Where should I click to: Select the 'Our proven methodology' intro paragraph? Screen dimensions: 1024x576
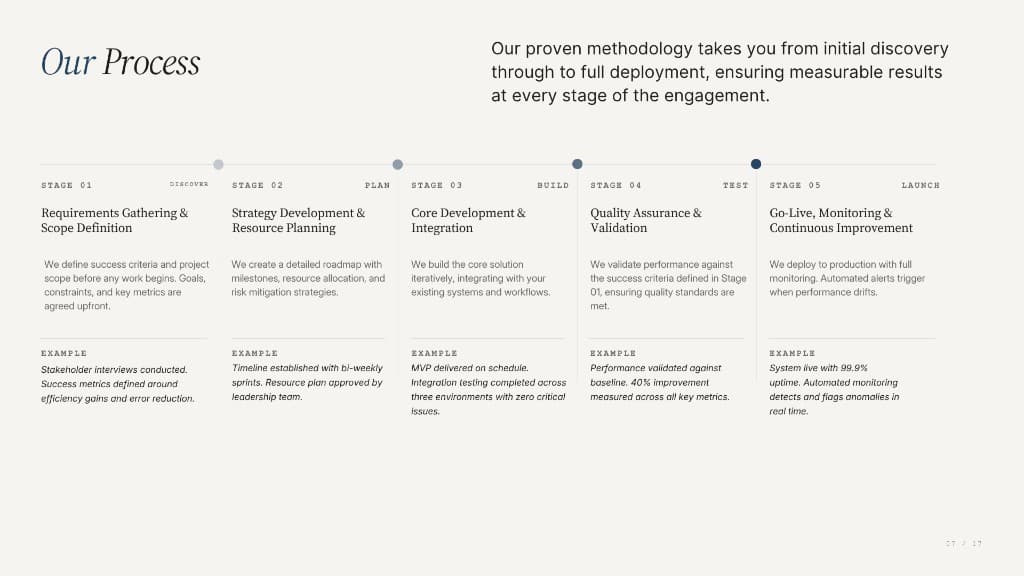click(720, 72)
